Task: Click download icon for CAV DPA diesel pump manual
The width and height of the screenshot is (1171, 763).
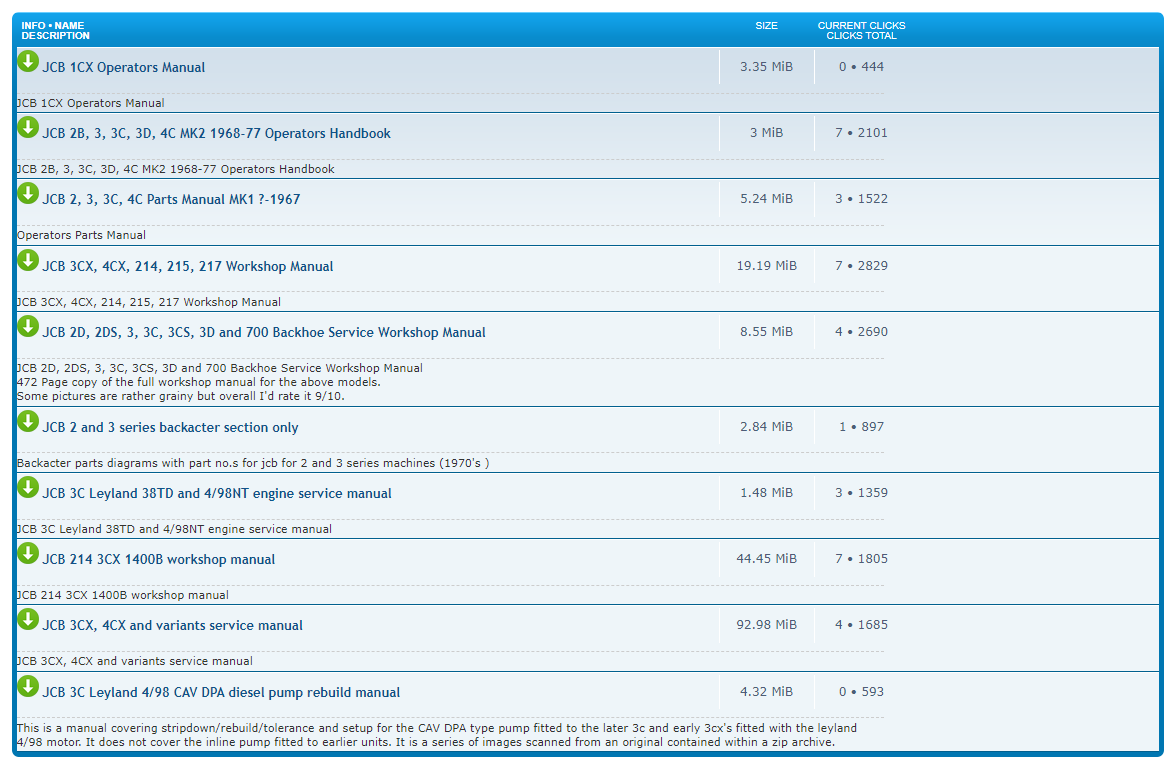Action: pyautogui.click(x=28, y=686)
